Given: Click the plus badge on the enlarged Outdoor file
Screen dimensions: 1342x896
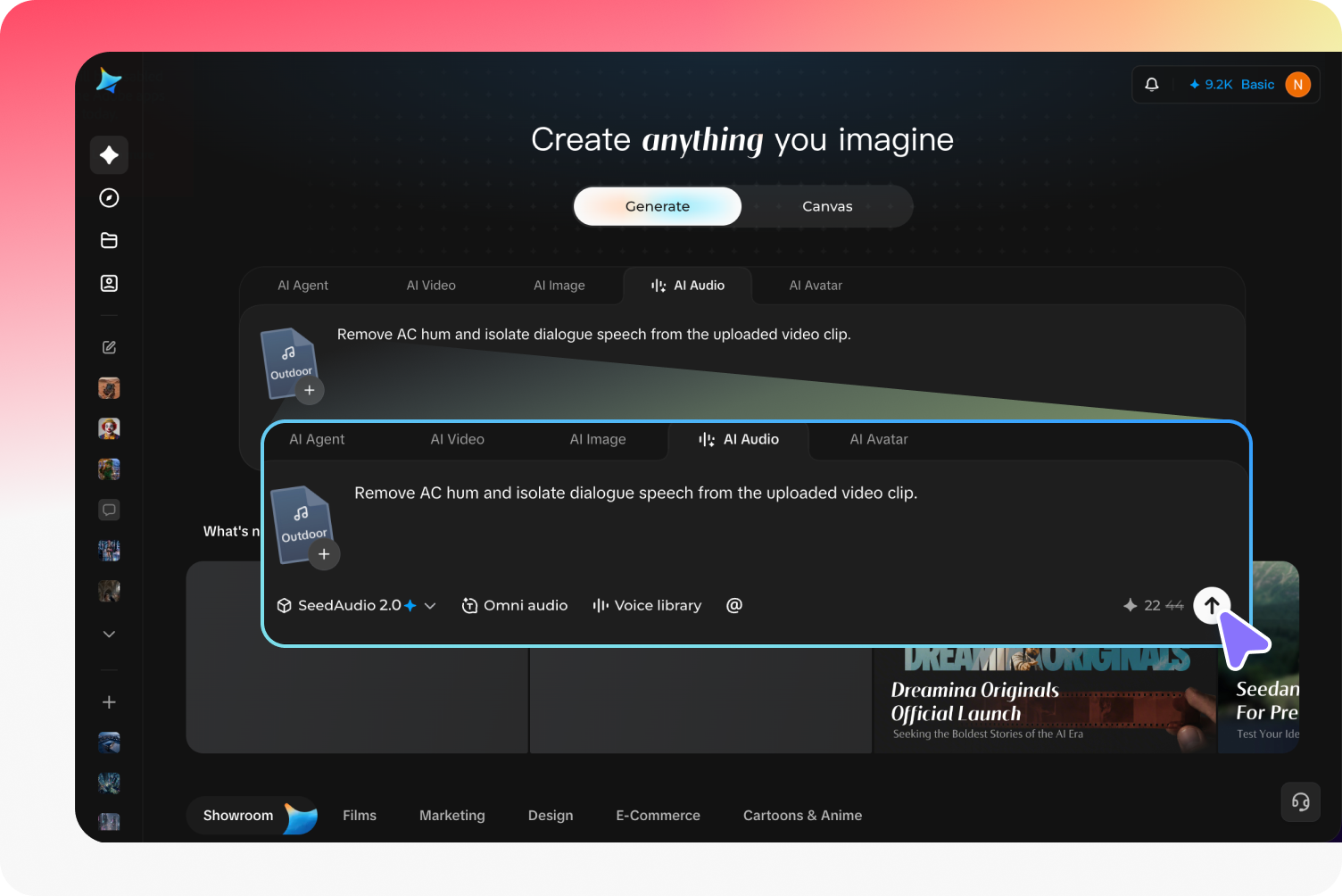Looking at the screenshot, I should [x=324, y=554].
